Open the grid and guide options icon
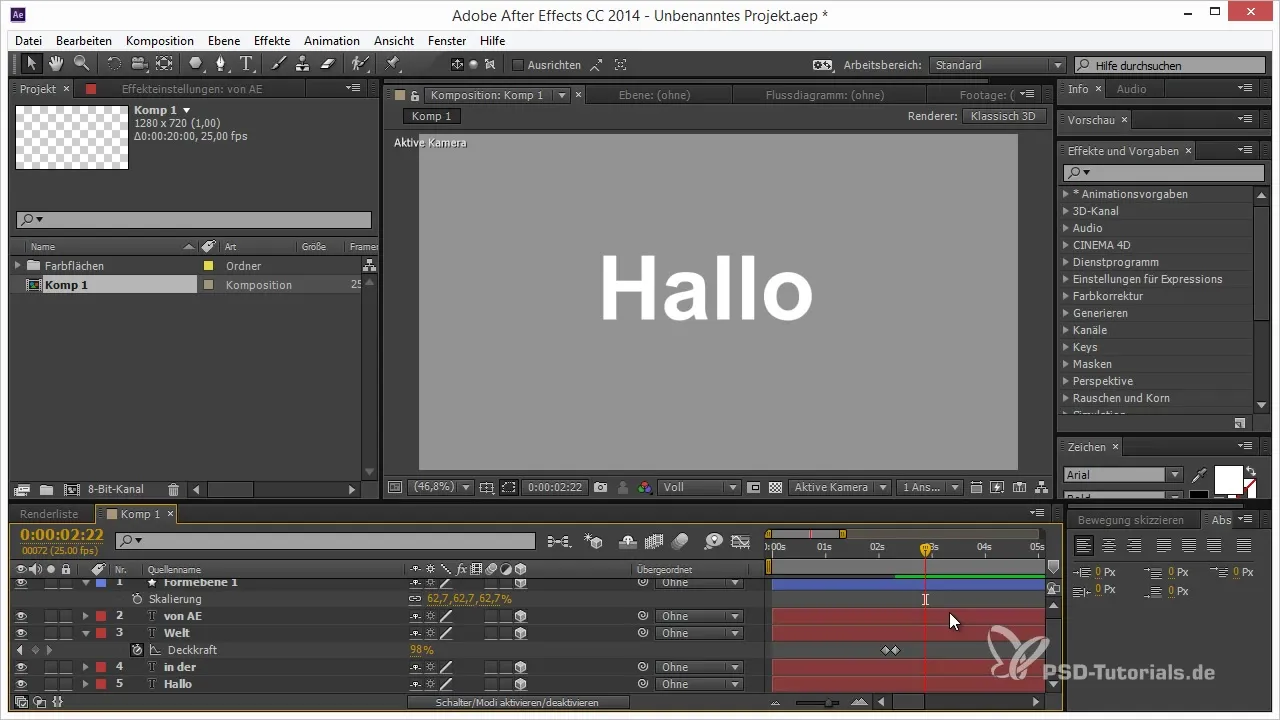 [486, 487]
